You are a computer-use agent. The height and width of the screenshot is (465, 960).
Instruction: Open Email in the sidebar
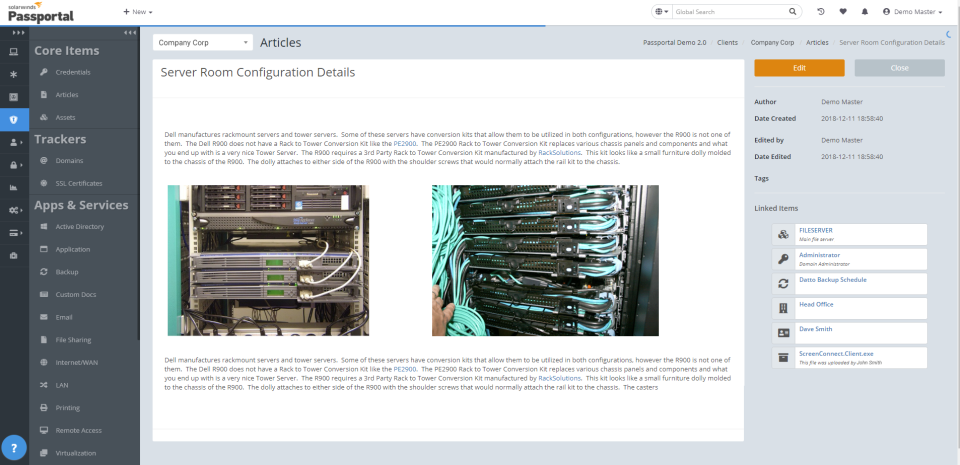(64, 318)
